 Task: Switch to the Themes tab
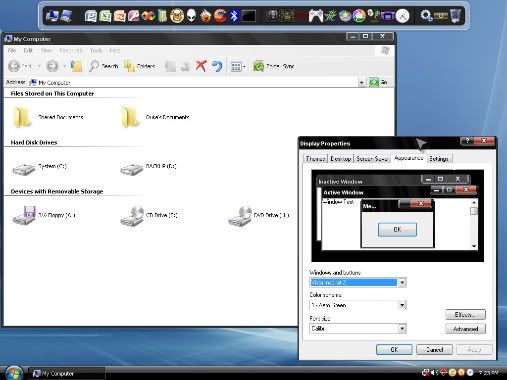click(315, 159)
